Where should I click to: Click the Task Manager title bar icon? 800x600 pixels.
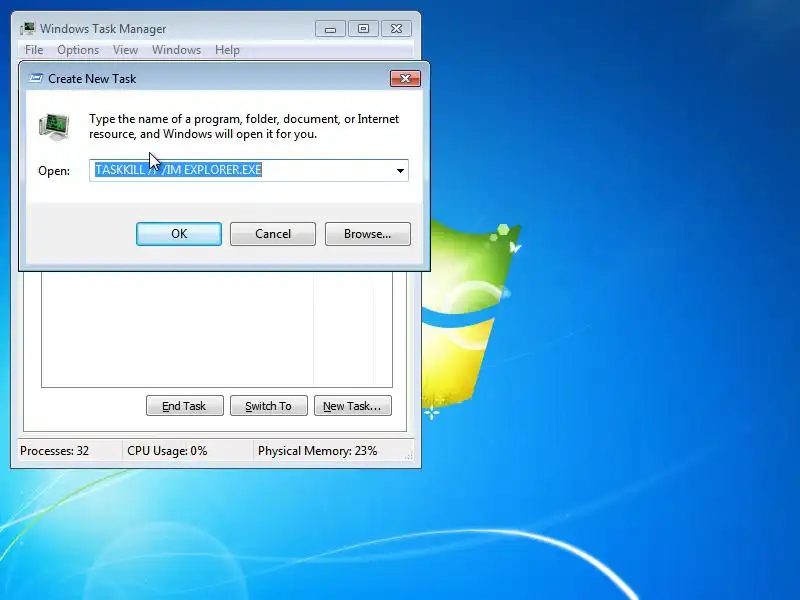[28, 29]
